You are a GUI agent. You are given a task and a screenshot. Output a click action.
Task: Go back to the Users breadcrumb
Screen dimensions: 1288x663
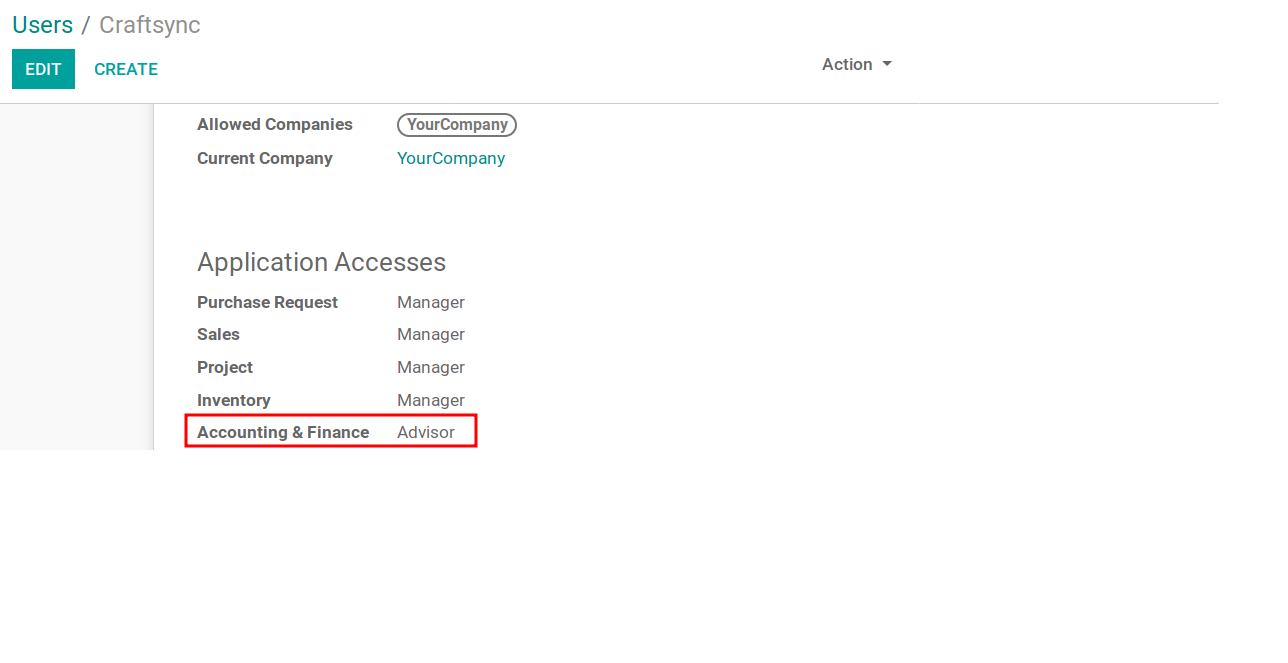tap(42, 25)
